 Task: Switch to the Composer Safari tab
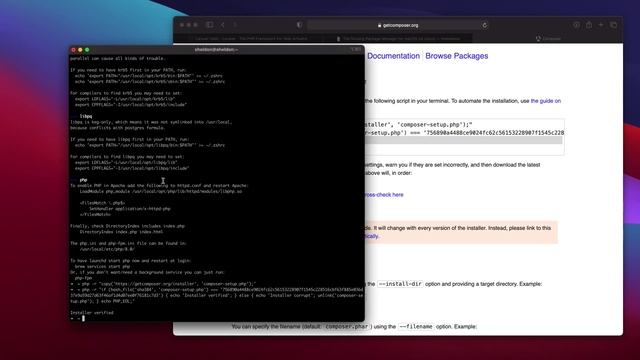tap(548, 39)
